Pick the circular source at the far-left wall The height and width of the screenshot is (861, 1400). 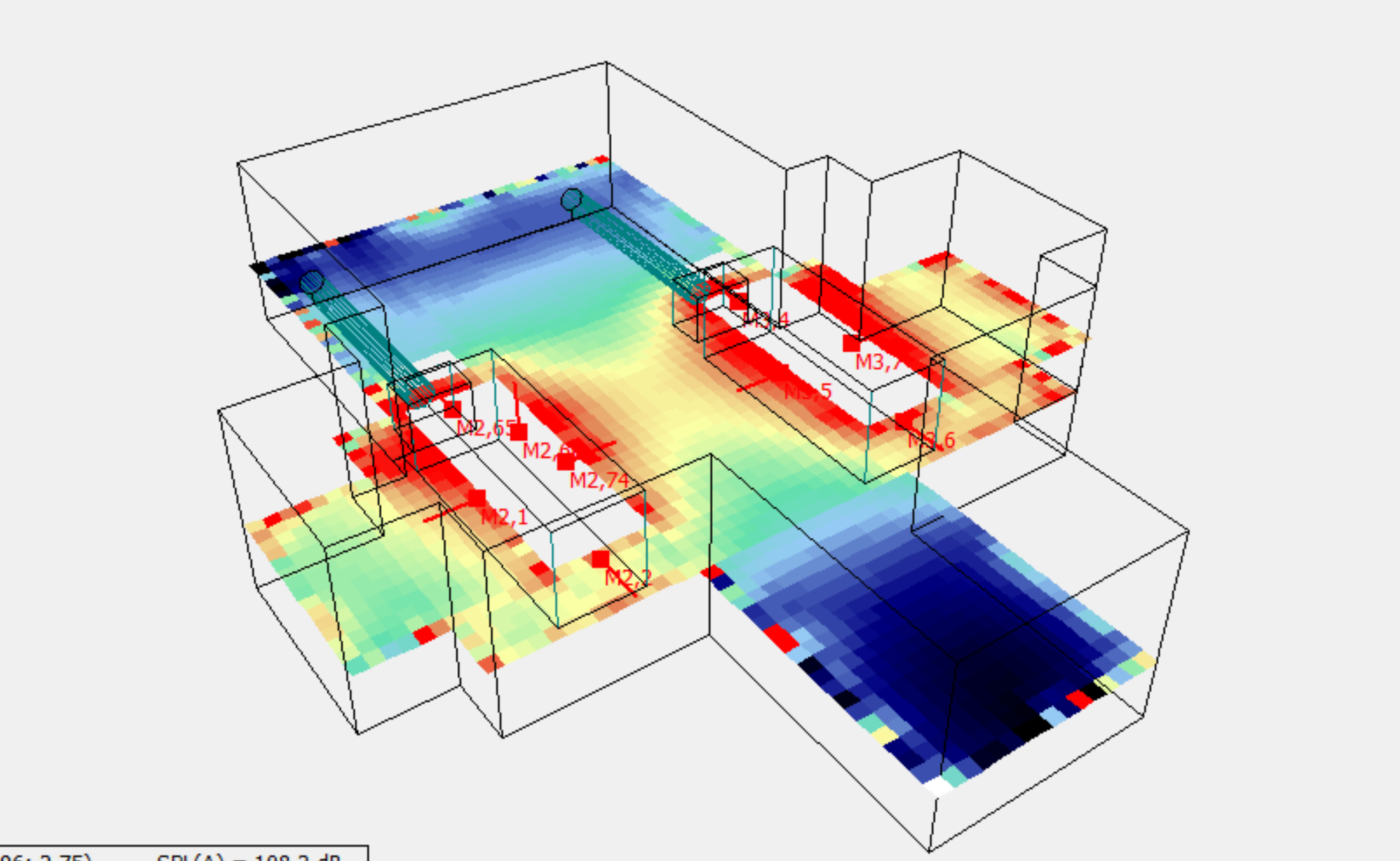coord(311,282)
